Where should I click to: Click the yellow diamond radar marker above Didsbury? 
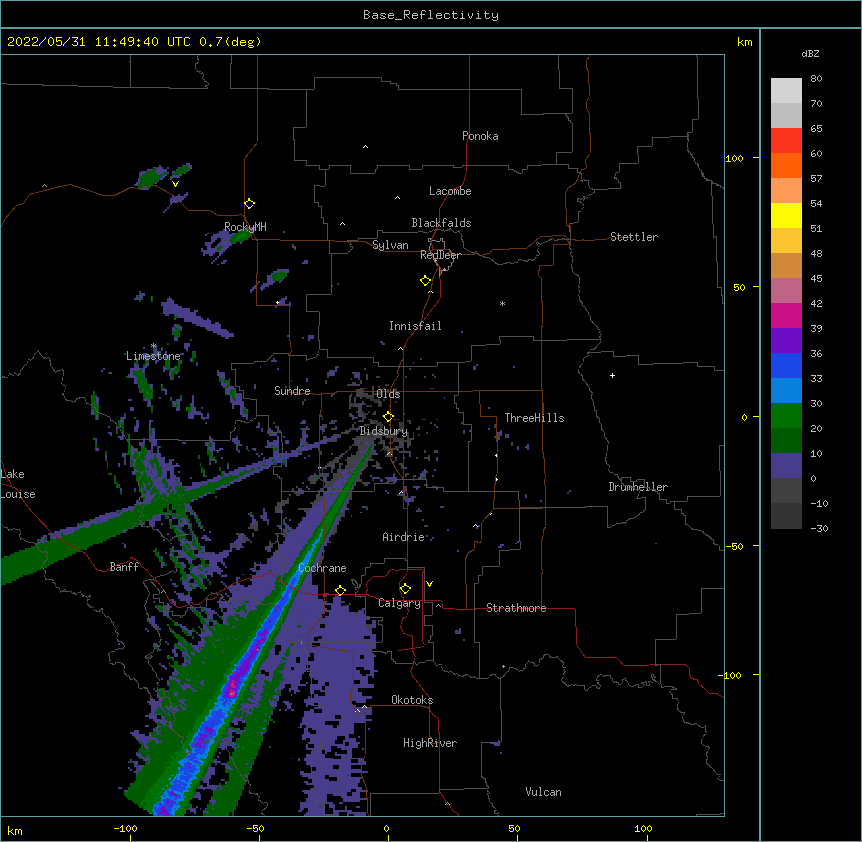tap(388, 417)
